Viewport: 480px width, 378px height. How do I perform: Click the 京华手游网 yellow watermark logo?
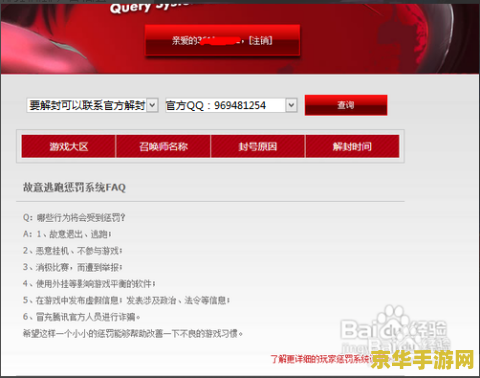pos(422,360)
